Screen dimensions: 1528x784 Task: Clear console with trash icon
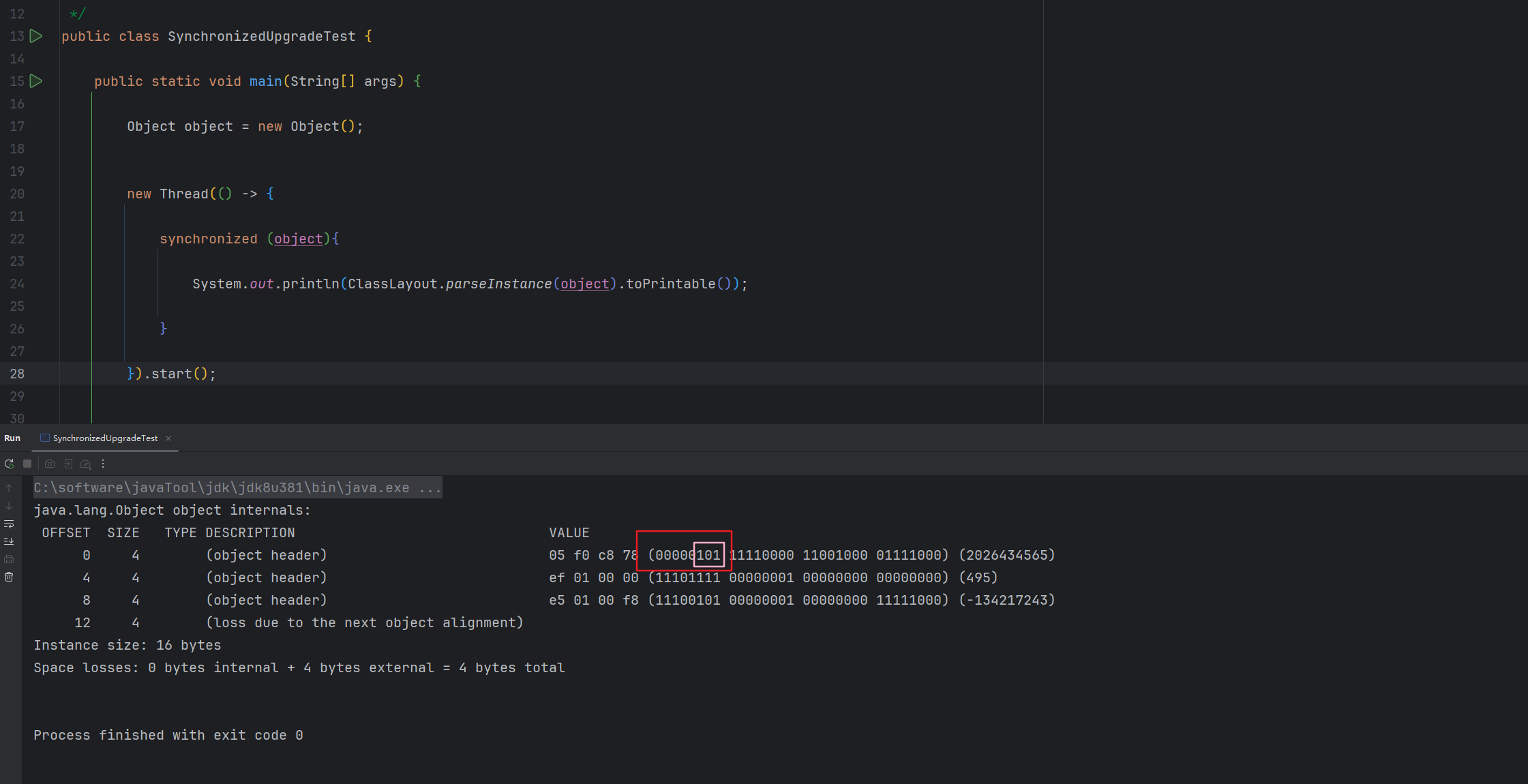pyautogui.click(x=9, y=577)
